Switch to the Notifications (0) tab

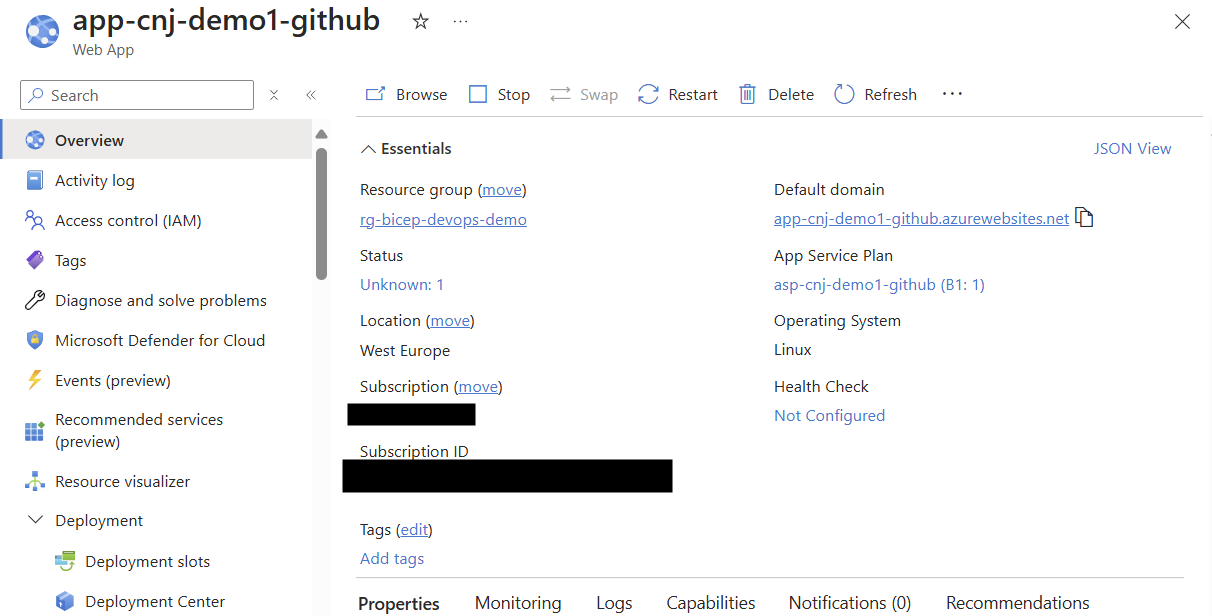[850, 603]
